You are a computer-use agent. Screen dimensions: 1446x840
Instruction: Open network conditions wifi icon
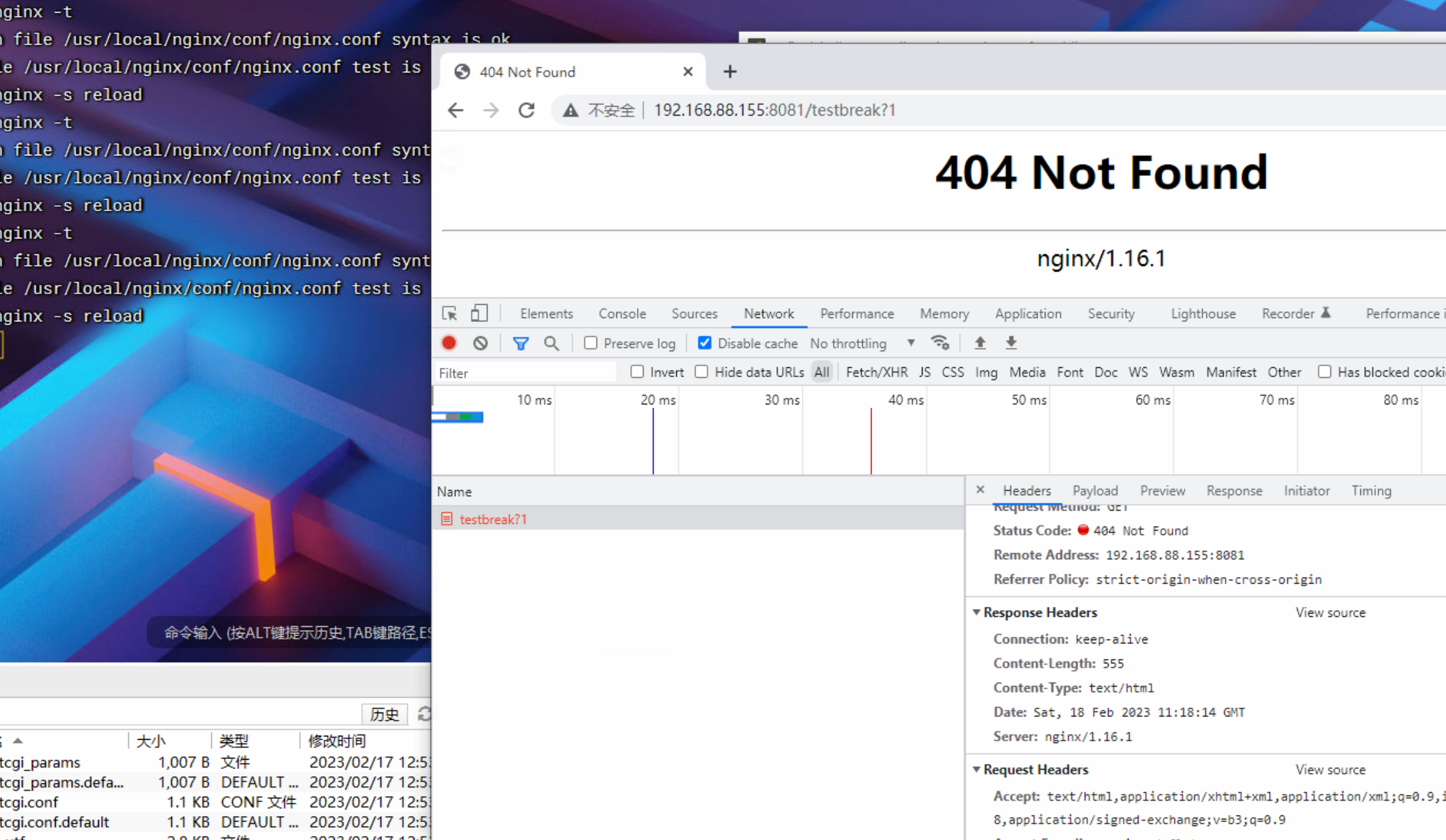pyautogui.click(x=940, y=343)
